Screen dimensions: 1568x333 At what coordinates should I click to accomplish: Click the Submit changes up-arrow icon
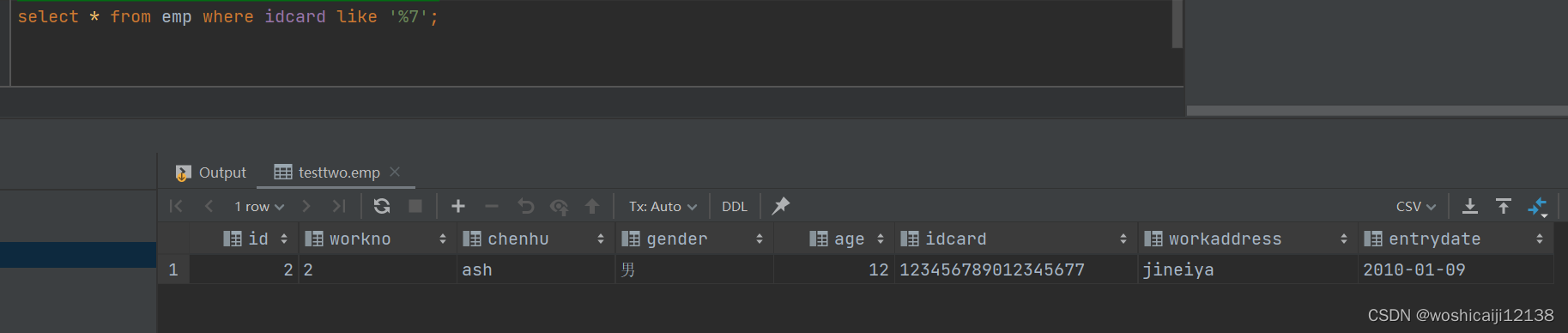[592, 206]
